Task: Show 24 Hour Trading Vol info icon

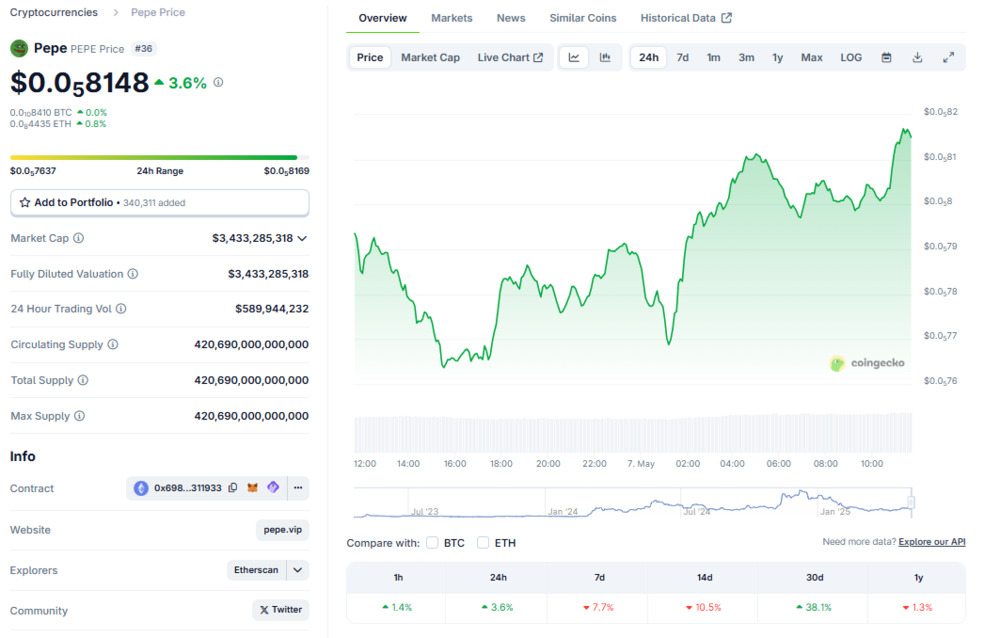Action: pyautogui.click(x=121, y=309)
